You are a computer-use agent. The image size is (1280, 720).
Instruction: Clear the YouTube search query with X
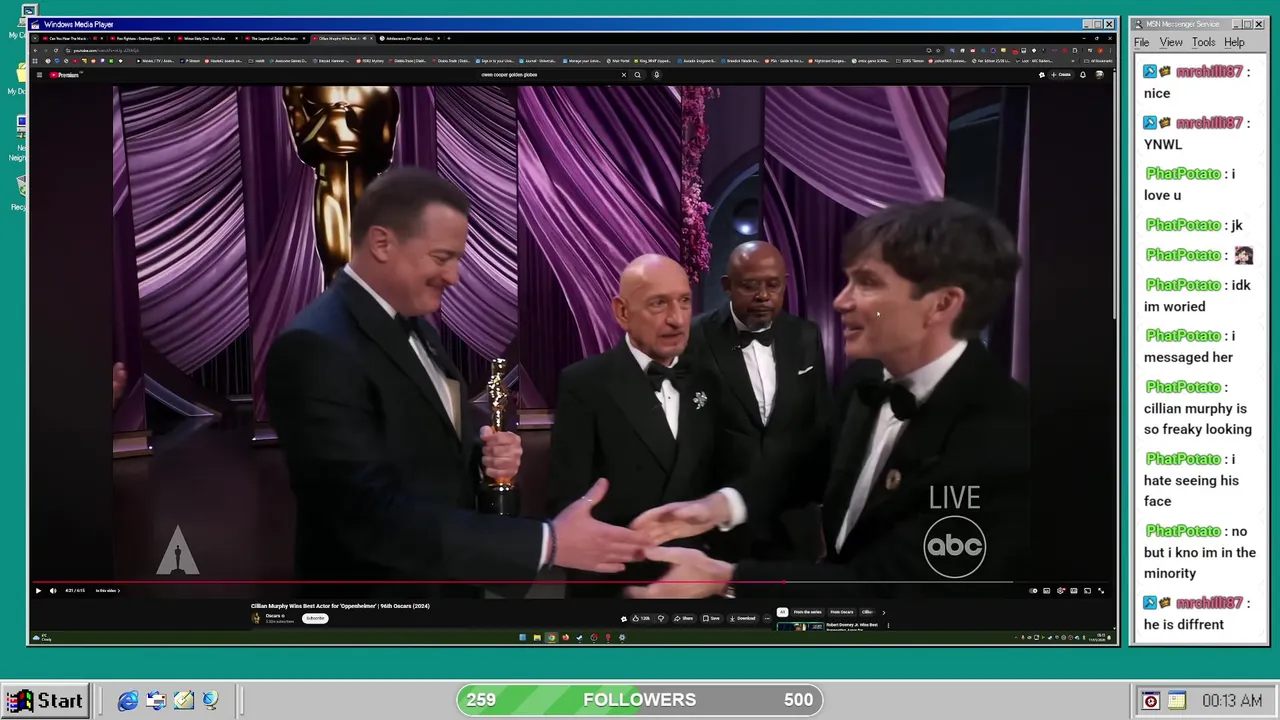(x=624, y=75)
